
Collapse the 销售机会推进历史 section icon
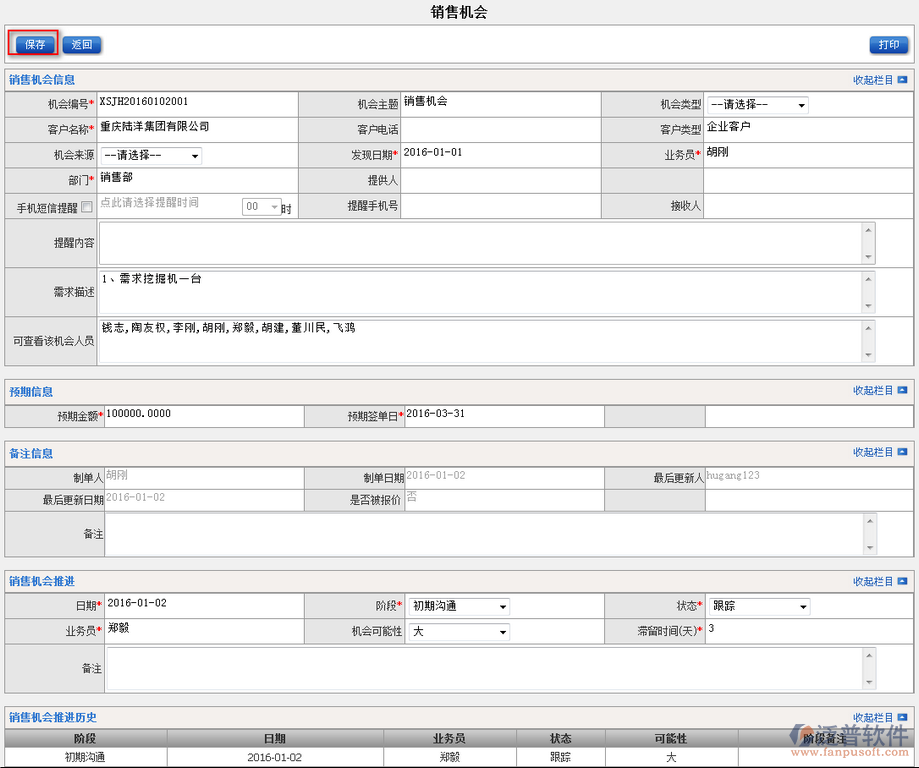[902, 718]
